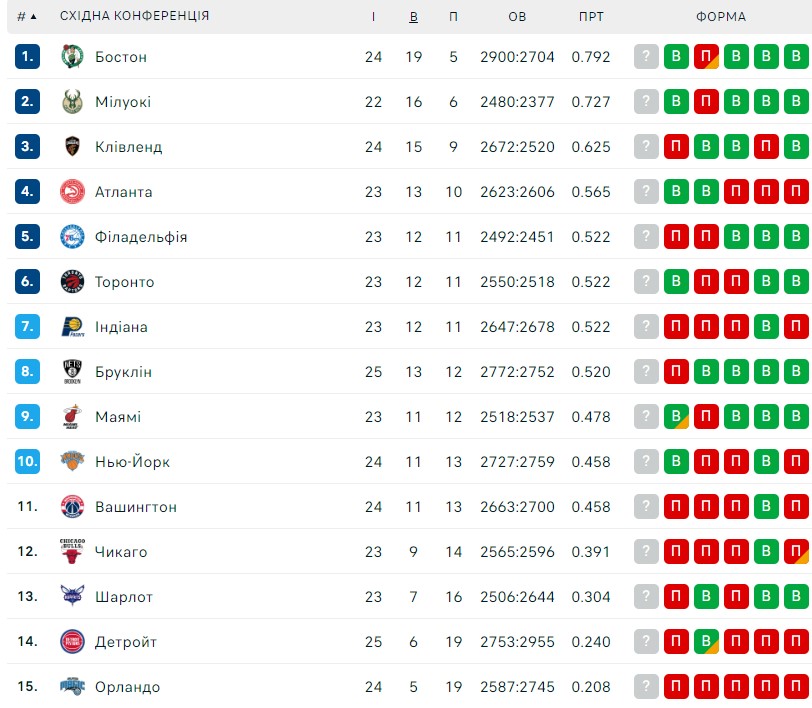This screenshot has height=708, width=812.
Task: Open the Atlanta Hawks logo
Action: (x=72, y=192)
